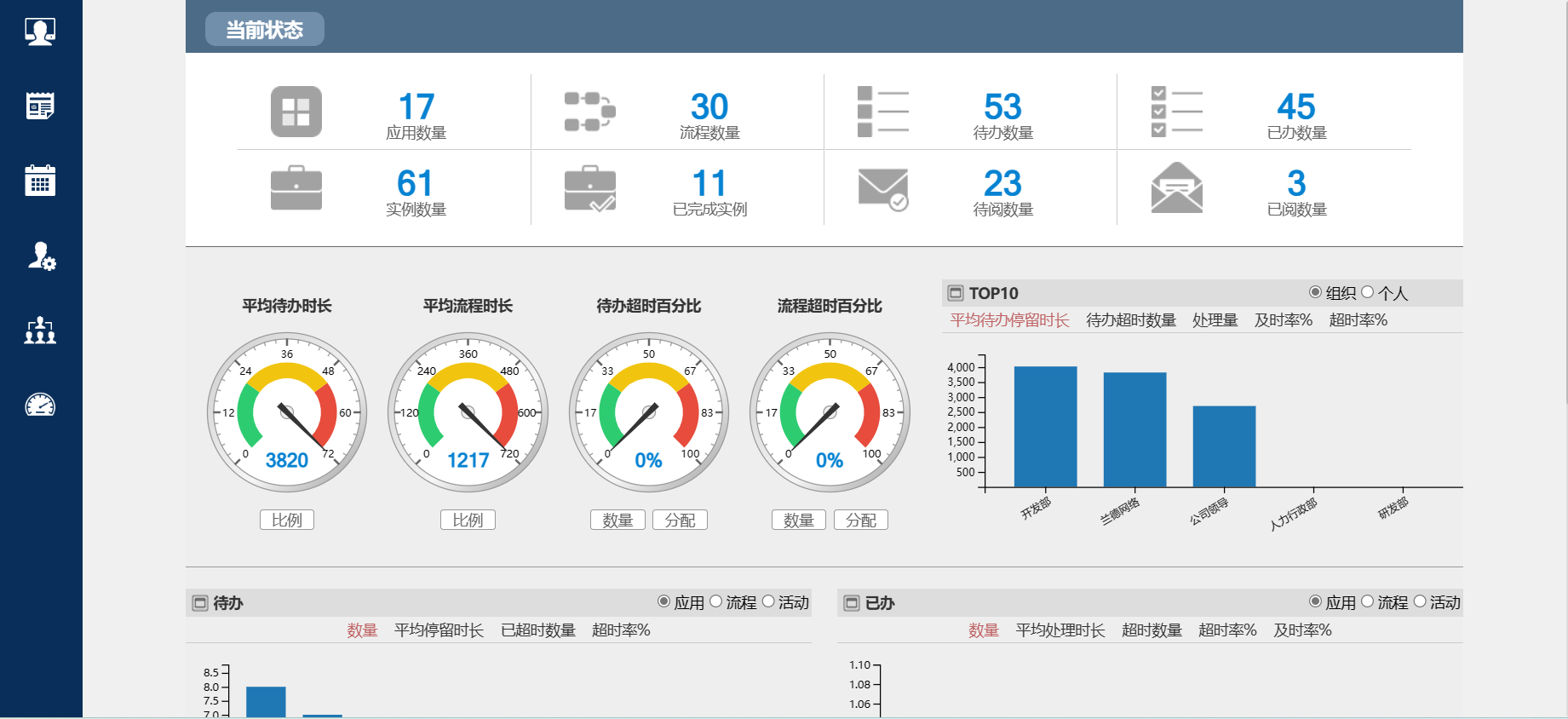Screen dimensions: 1568x719
Task: Click the 开发部 bar in TOP10 chart
Action: 1045,427
